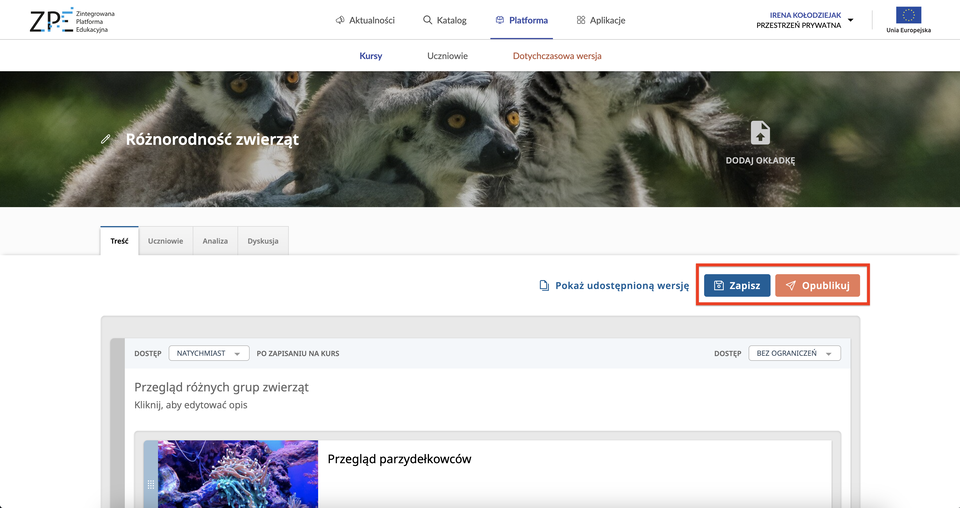Click the drag handle on lesson card

(151, 485)
